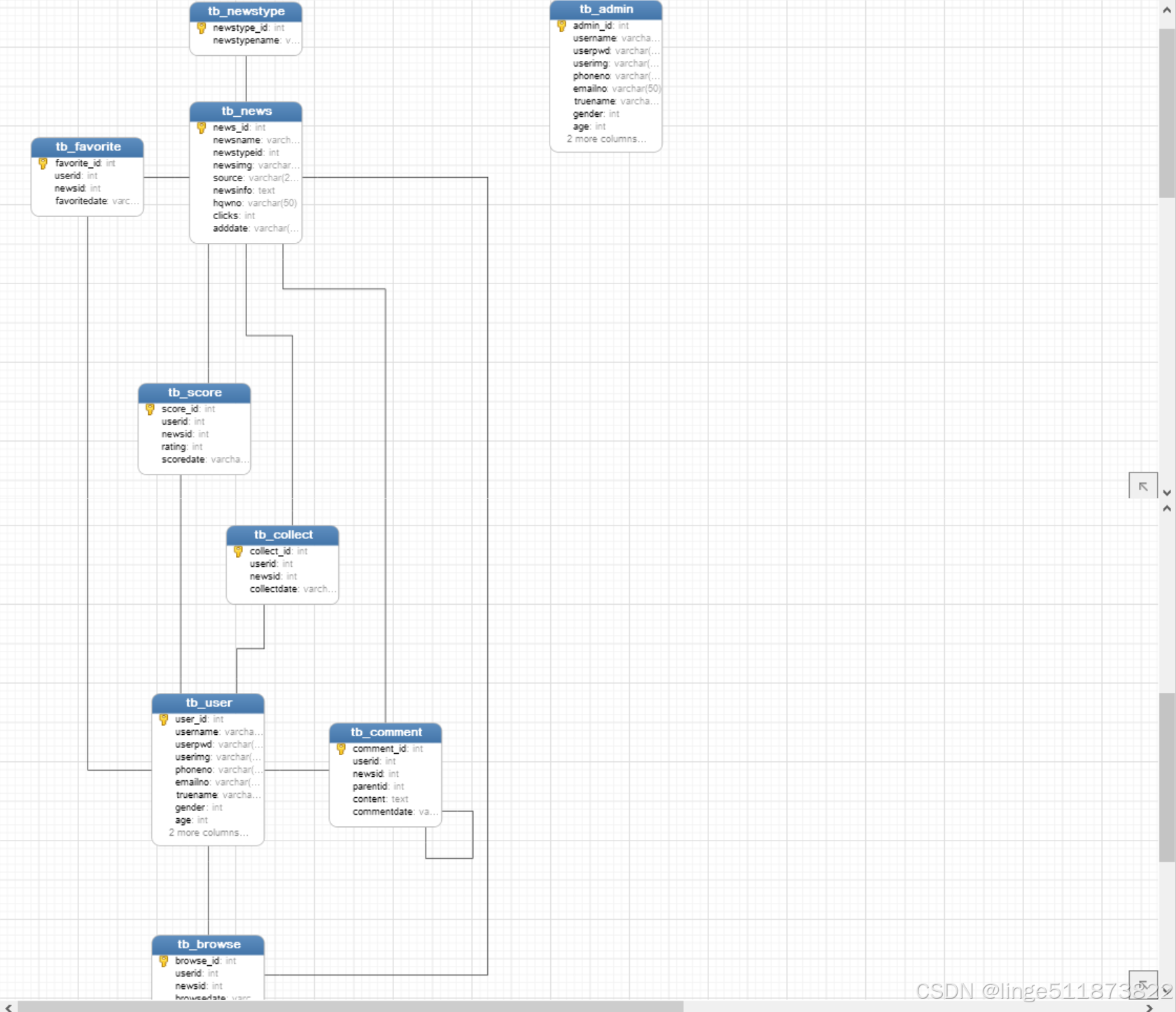
Task: Expand the 2 more columns entry in tb_admin
Action: (x=606, y=139)
